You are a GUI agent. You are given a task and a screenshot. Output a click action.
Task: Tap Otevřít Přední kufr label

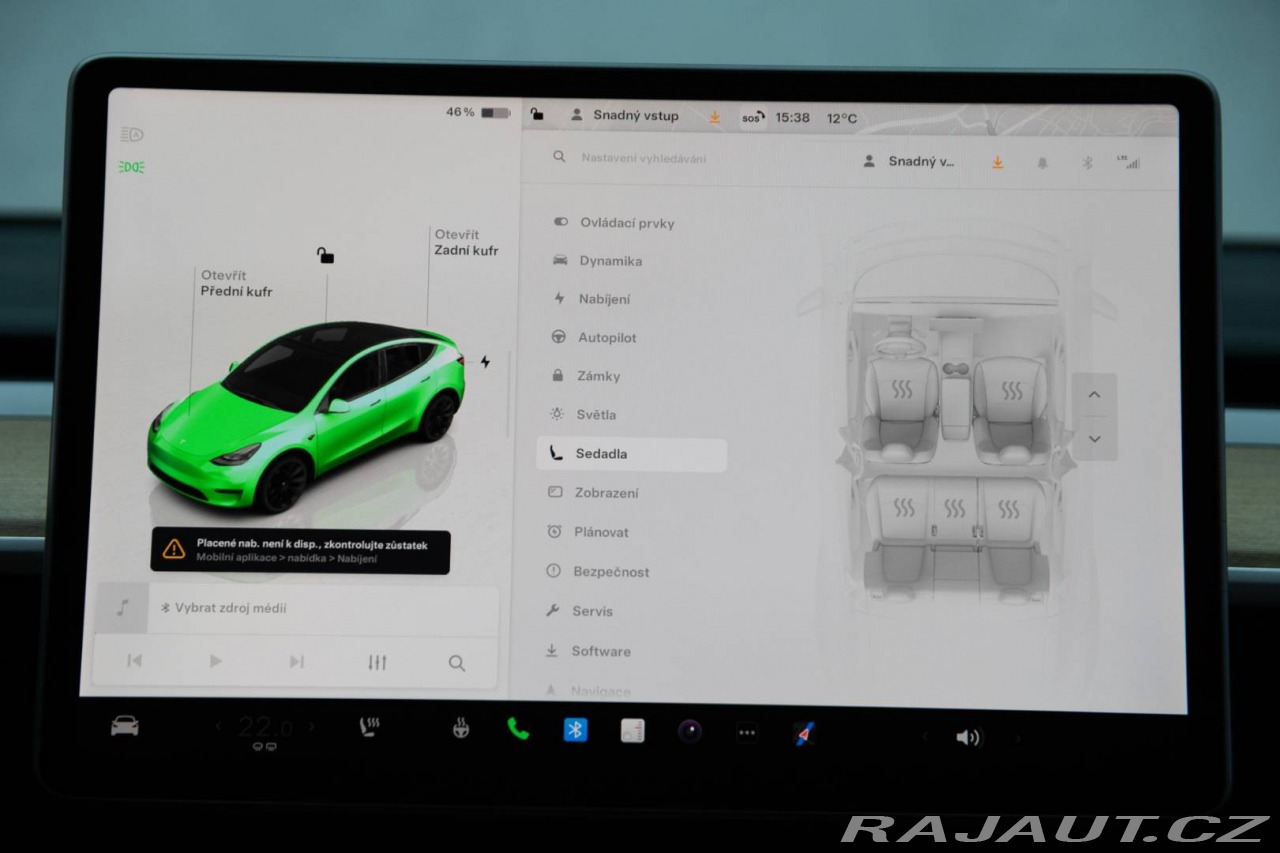coord(236,284)
